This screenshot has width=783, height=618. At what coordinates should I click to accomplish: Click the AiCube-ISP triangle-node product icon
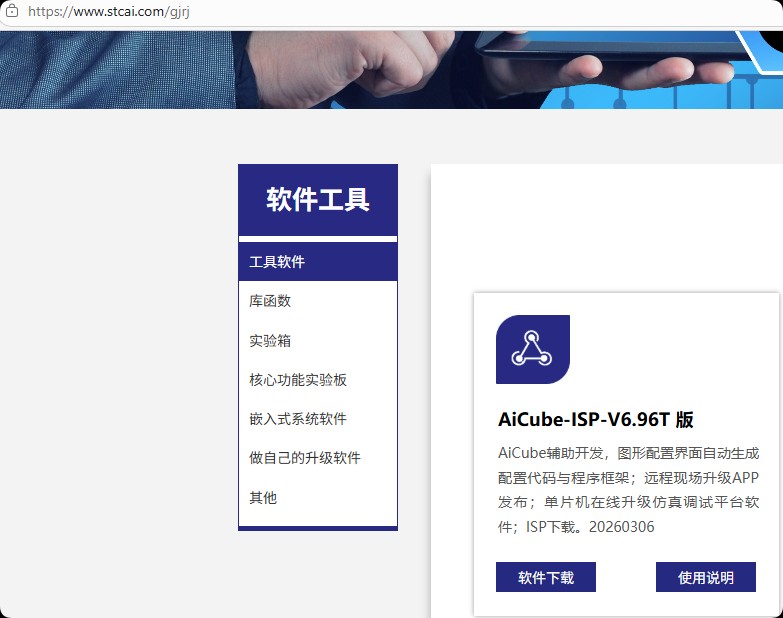pos(532,349)
